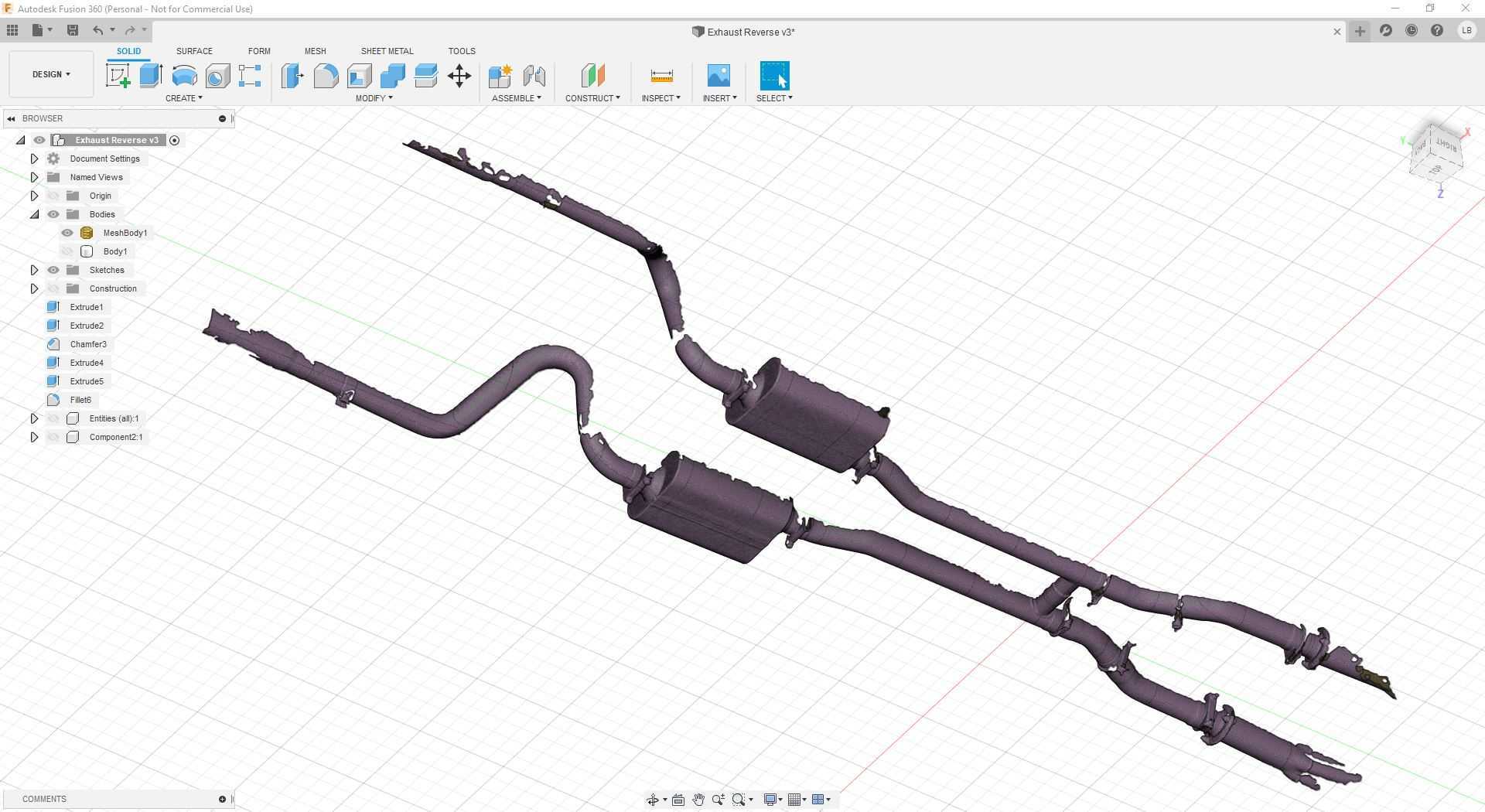The width and height of the screenshot is (1485, 812).
Task: Click the Move/Copy arrows icon
Action: (459, 76)
